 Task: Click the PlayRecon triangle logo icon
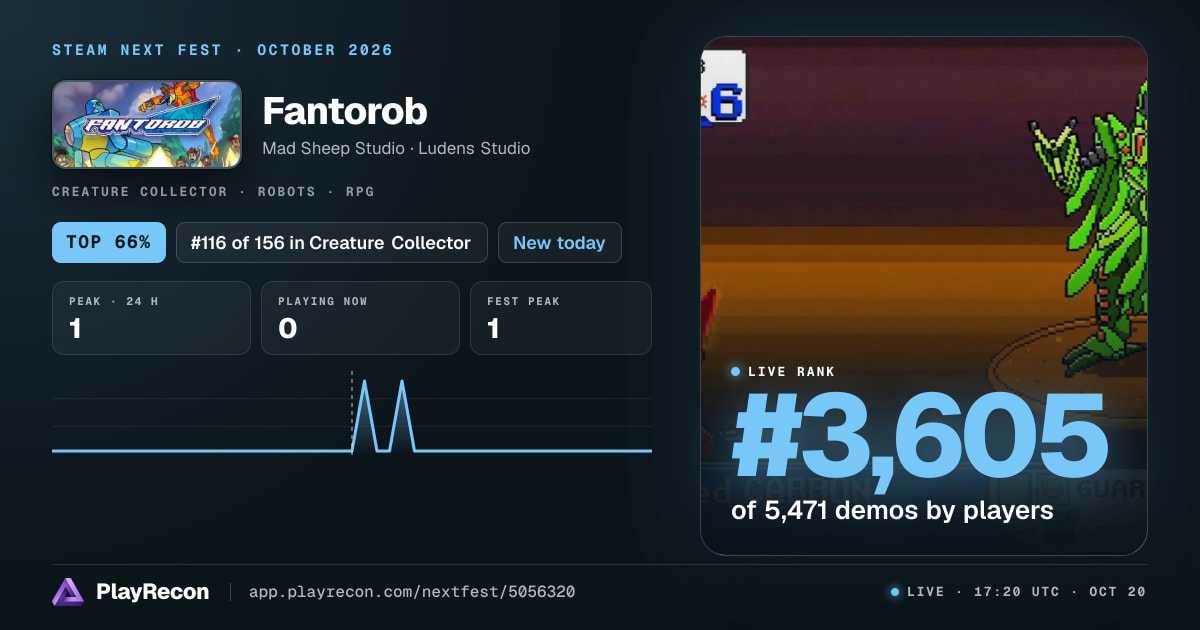pyautogui.click(x=68, y=592)
